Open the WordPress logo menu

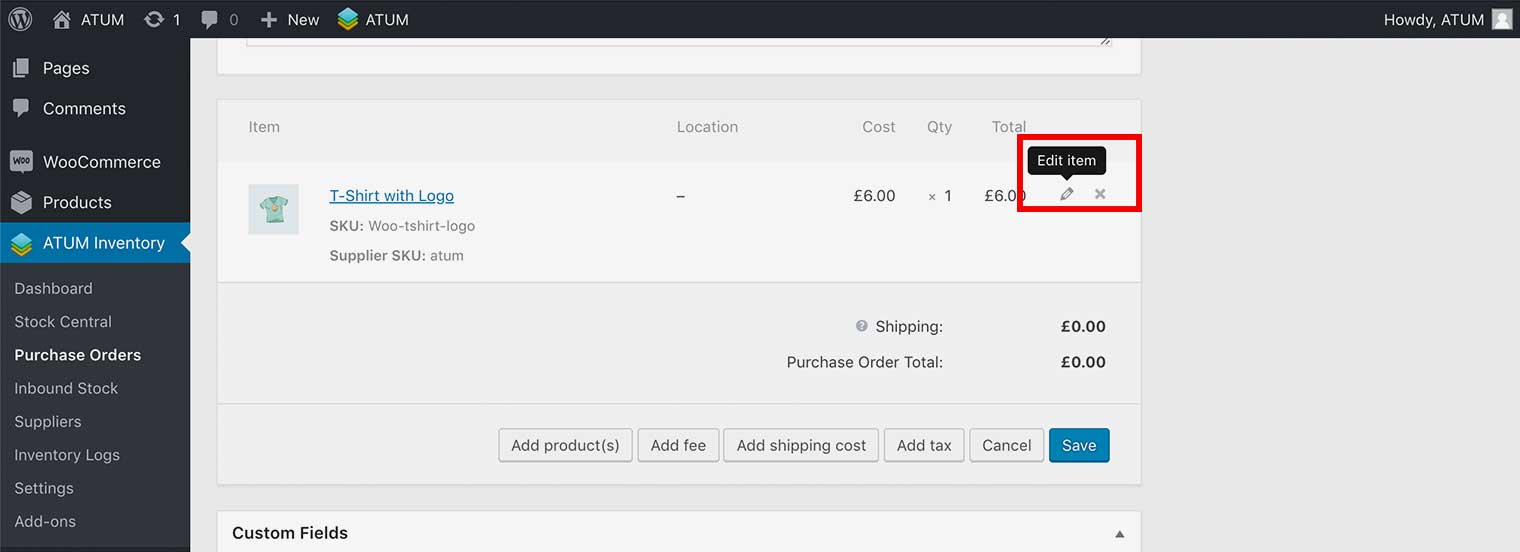pos(20,19)
